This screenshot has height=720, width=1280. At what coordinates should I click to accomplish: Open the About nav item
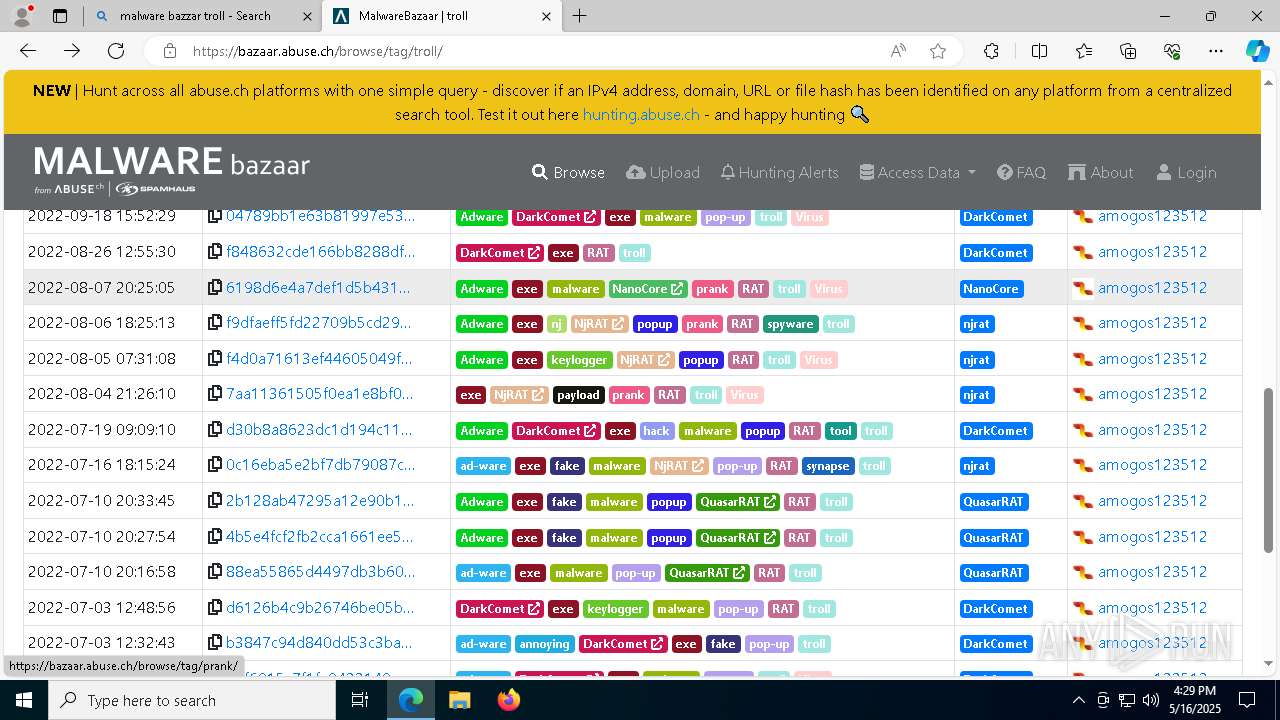pyautogui.click(x=1100, y=172)
